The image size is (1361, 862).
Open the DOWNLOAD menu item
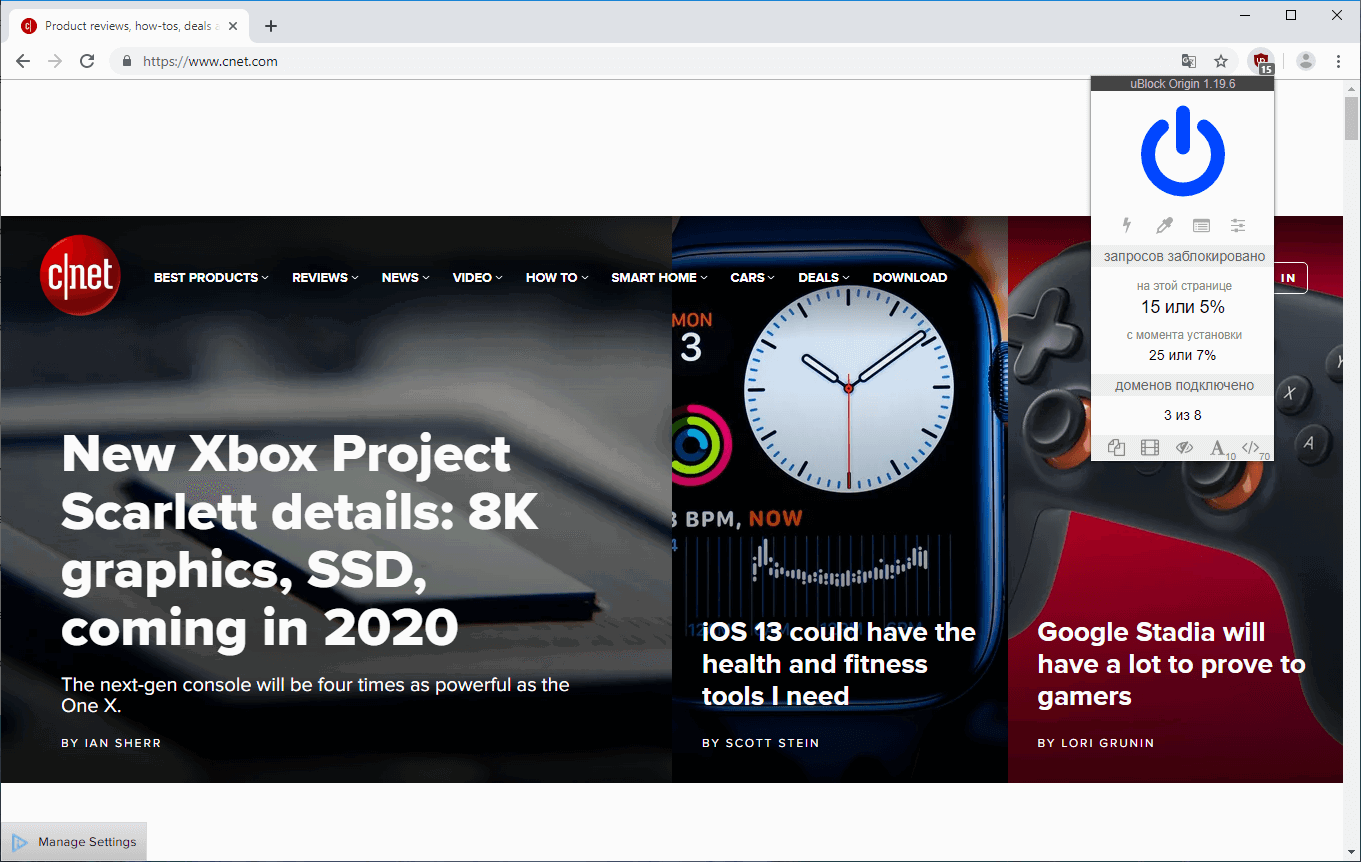pos(909,277)
